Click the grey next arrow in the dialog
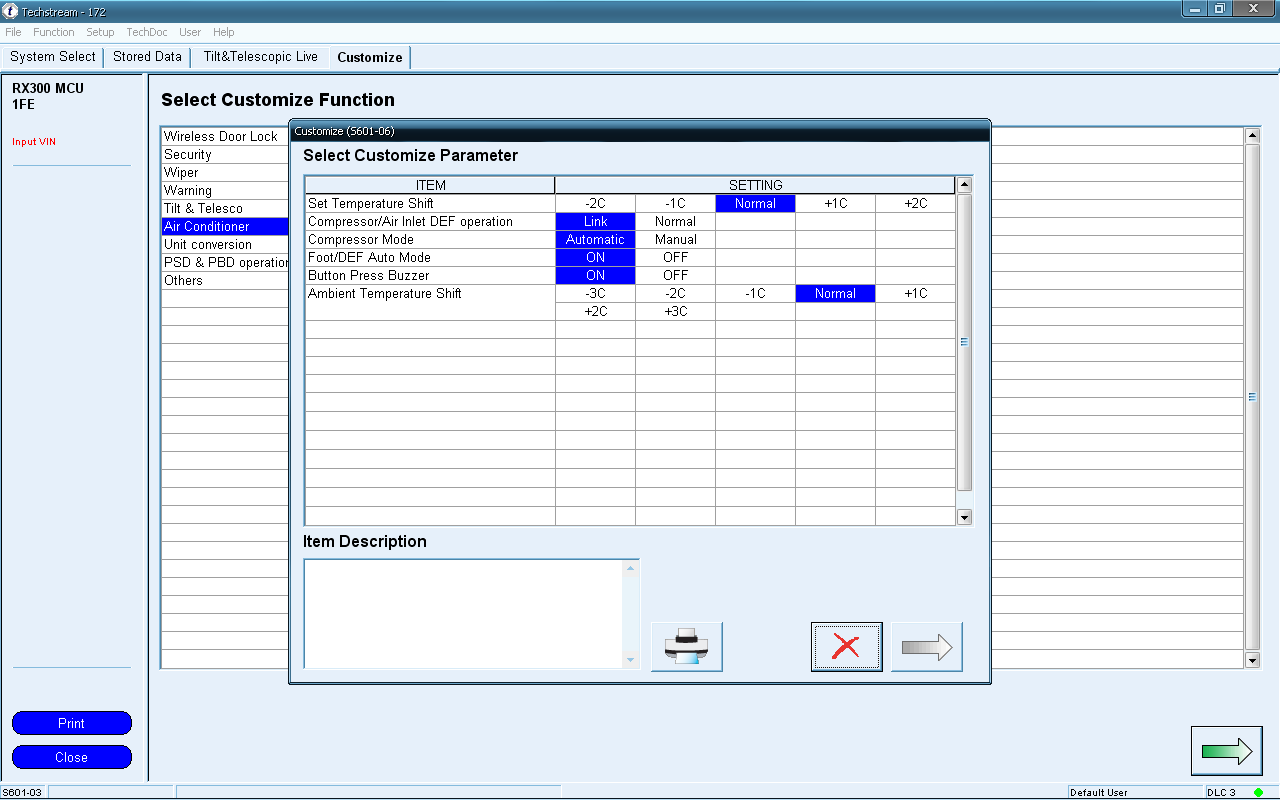Viewport: 1280px width, 800px height. [x=926, y=647]
